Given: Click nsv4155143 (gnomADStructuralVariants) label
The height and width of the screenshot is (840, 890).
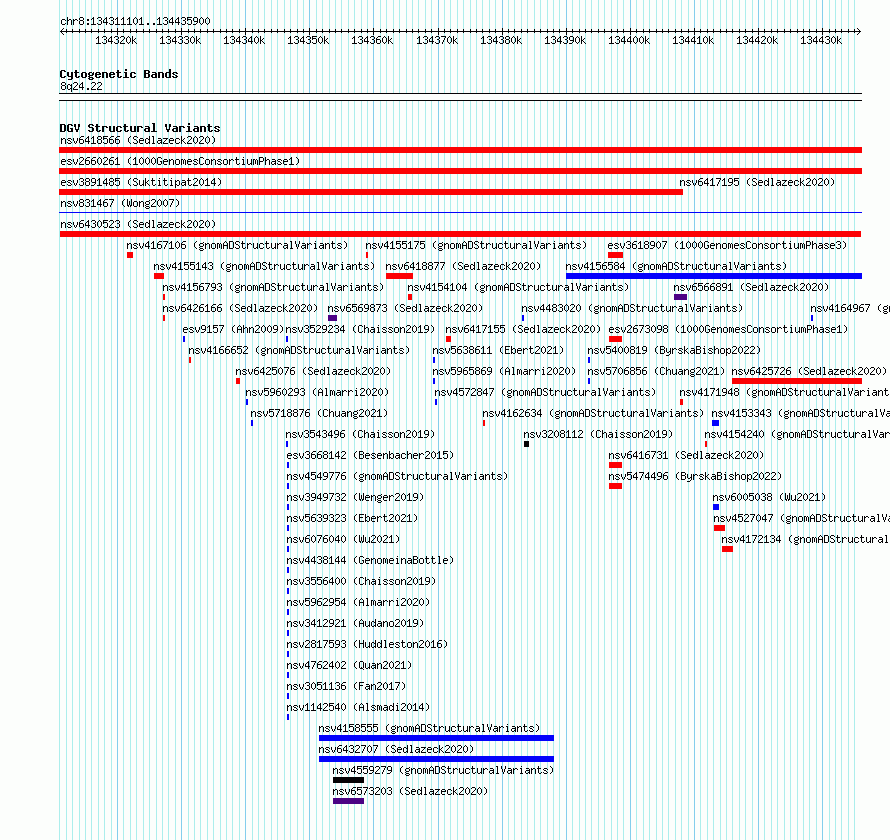Looking at the screenshot, I should [x=264, y=266].
